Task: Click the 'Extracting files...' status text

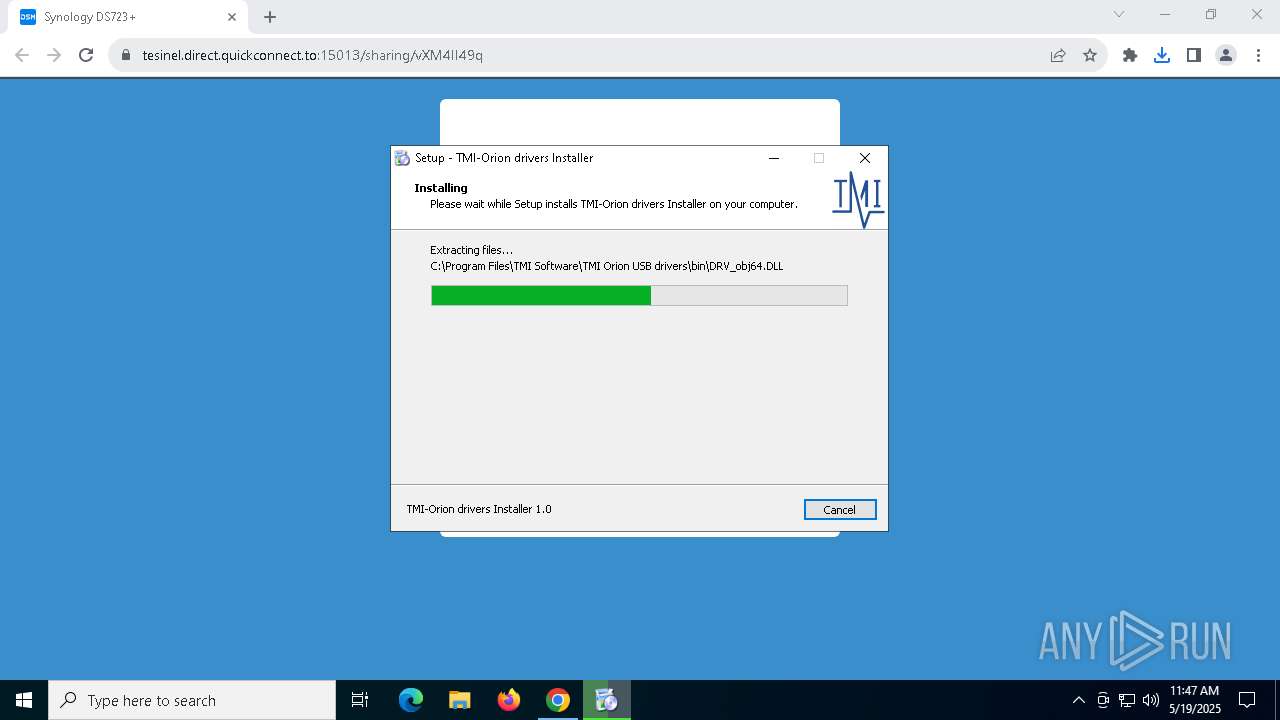Action: pos(471,250)
